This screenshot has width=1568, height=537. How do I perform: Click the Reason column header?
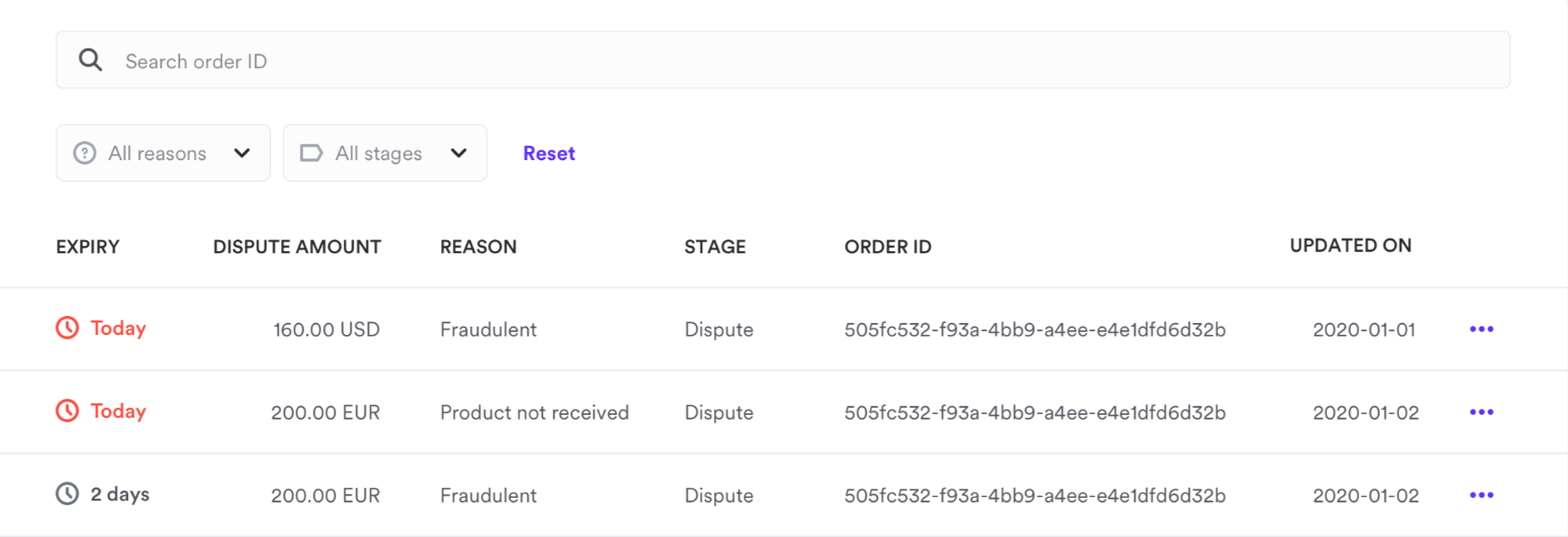[x=477, y=247]
